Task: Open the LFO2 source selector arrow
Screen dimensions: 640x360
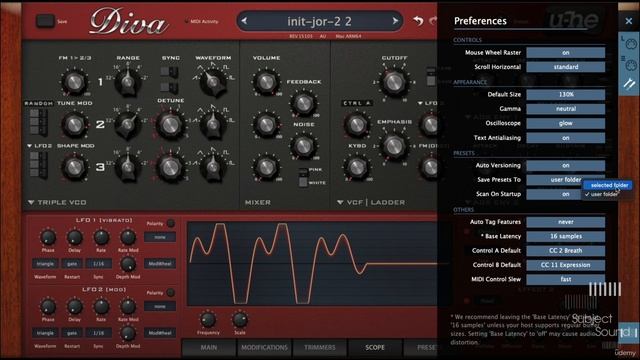Action: pos(30,146)
